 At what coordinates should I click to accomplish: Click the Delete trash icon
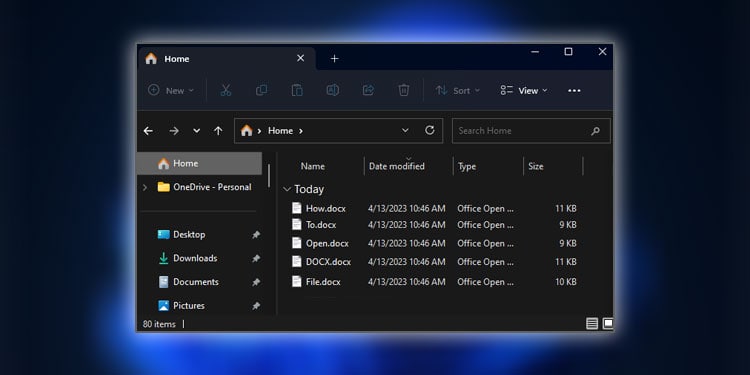[404, 90]
